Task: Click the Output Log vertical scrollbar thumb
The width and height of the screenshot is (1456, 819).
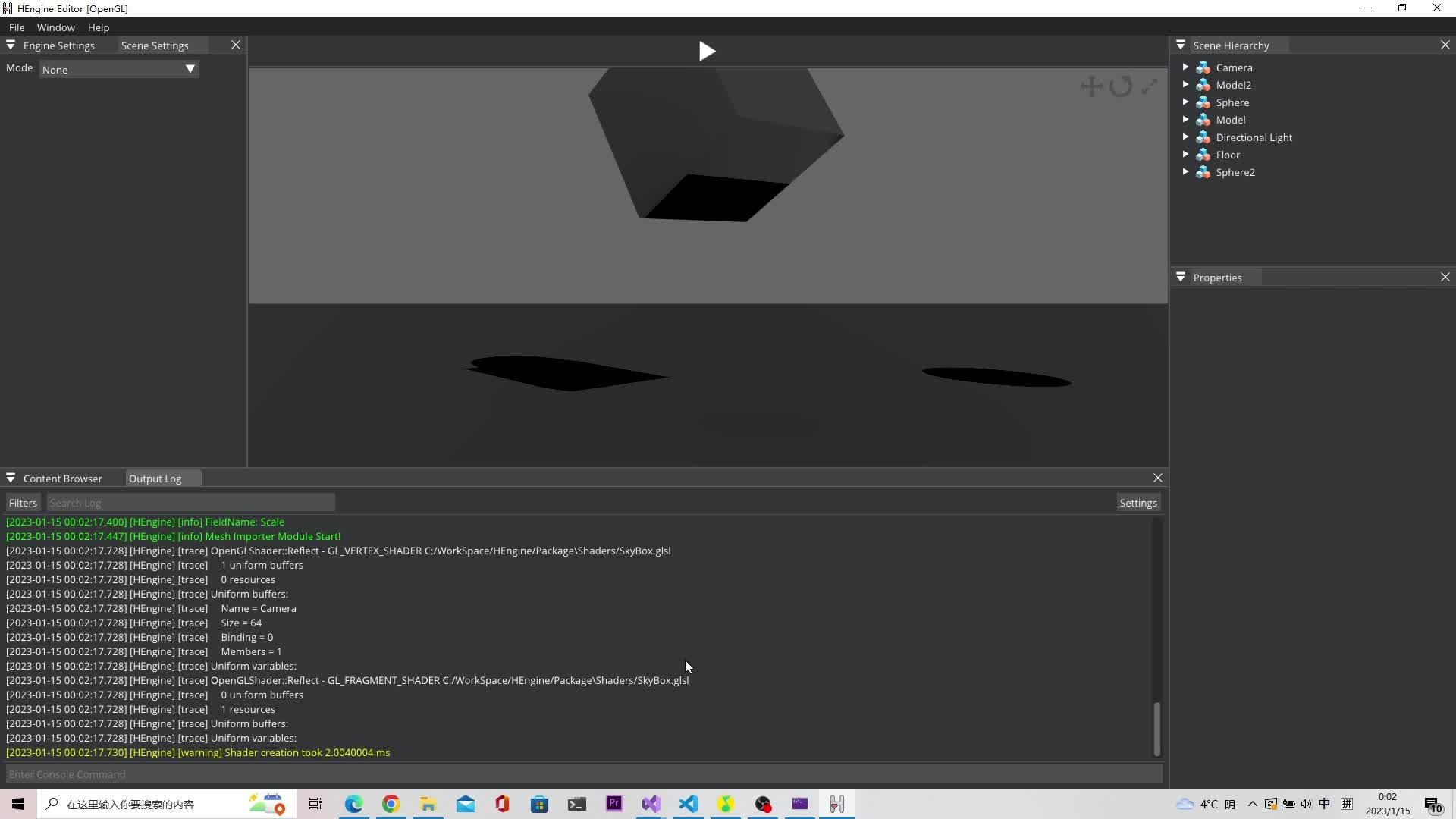Action: coord(1156,728)
